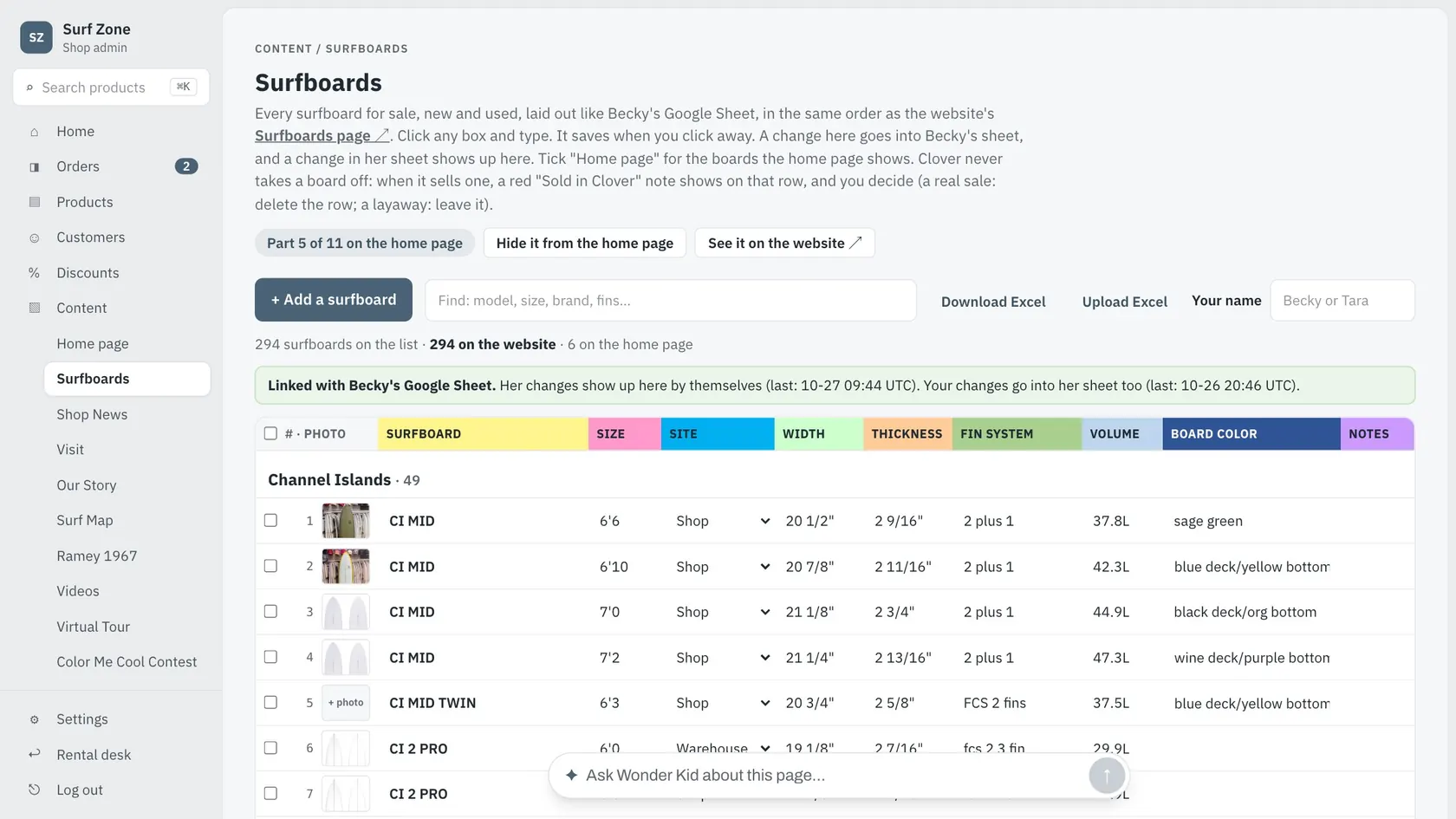Click the Customers sidebar icon
Viewport: 1456px width, 819px height.
point(35,237)
